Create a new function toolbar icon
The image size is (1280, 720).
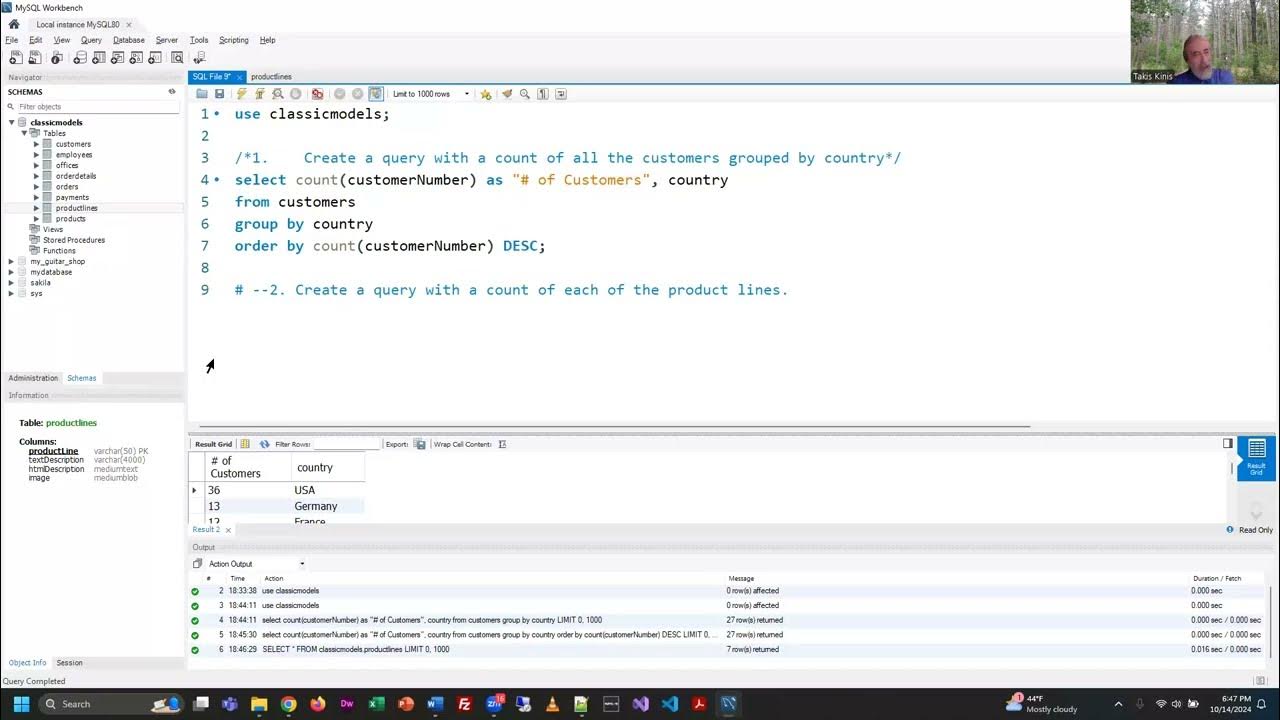point(155,58)
